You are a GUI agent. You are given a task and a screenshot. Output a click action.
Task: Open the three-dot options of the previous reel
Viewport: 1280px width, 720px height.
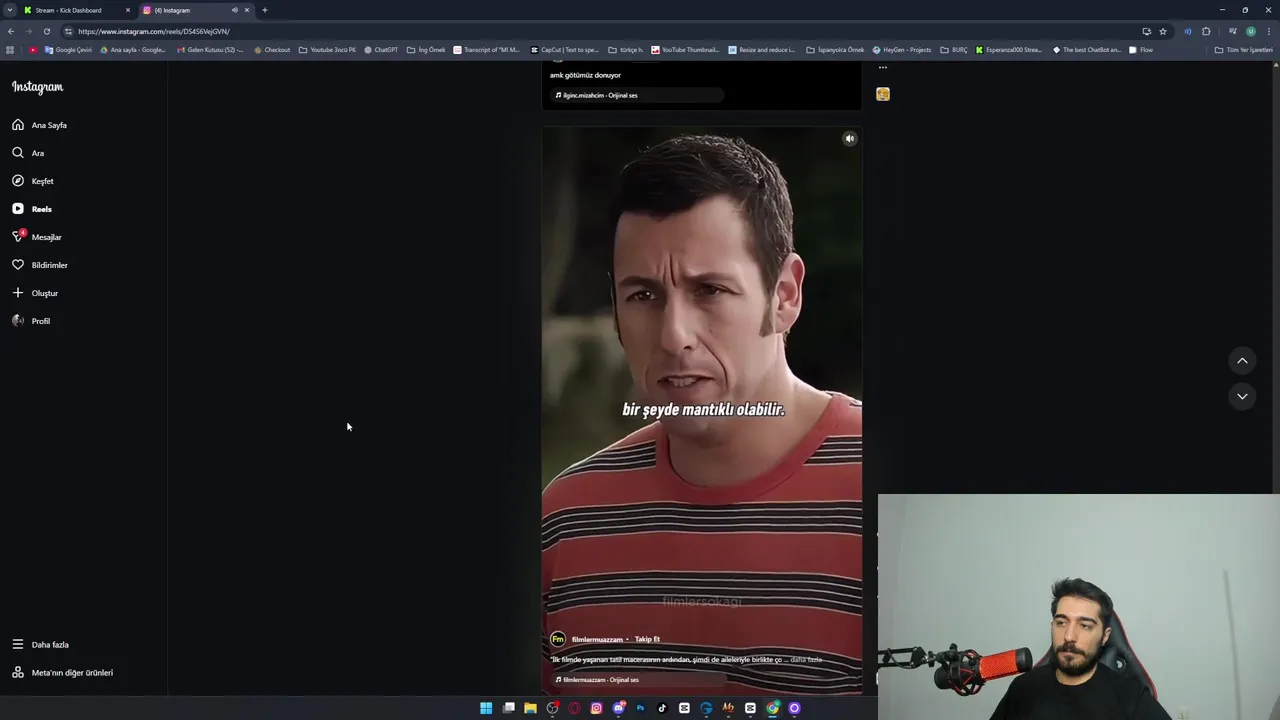point(882,68)
